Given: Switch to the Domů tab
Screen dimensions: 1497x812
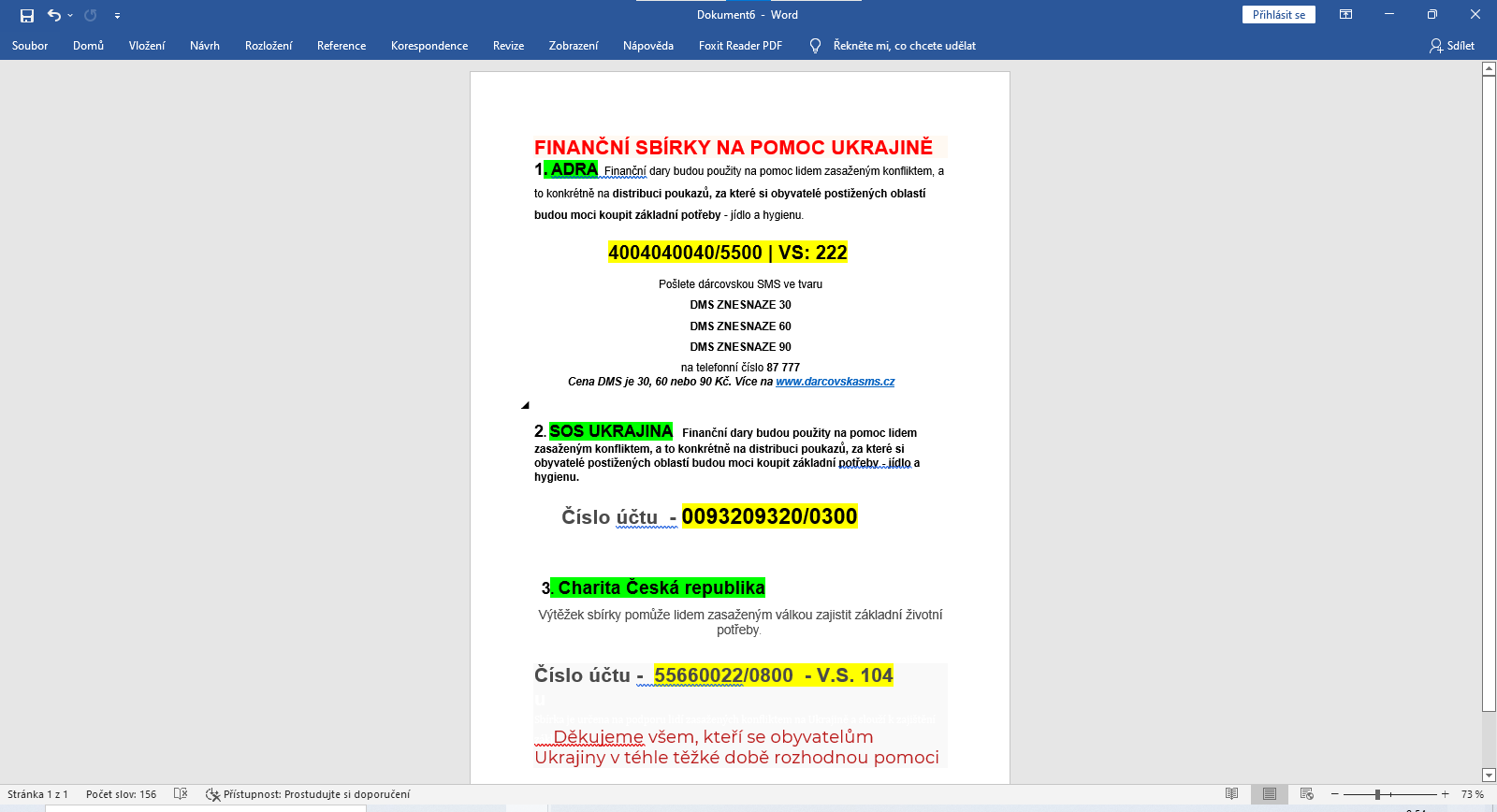Looking at the screenshot, I should pos(88,45).
